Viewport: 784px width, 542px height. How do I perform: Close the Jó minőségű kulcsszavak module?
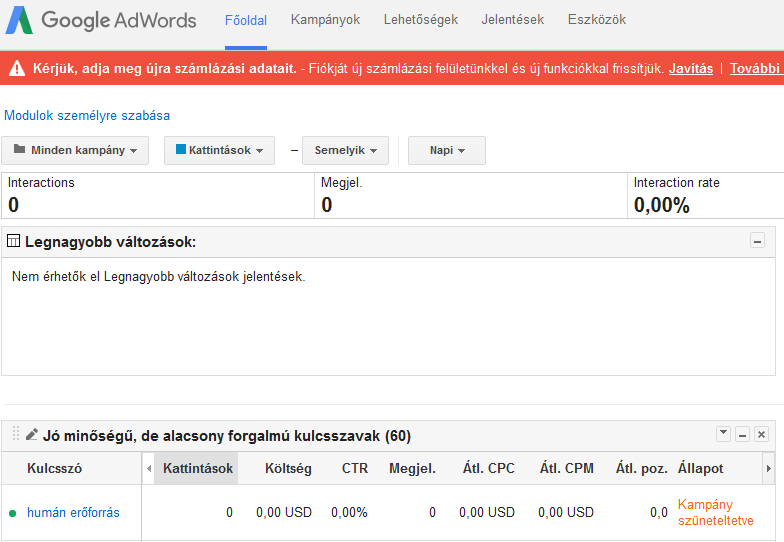pos(762,434)
